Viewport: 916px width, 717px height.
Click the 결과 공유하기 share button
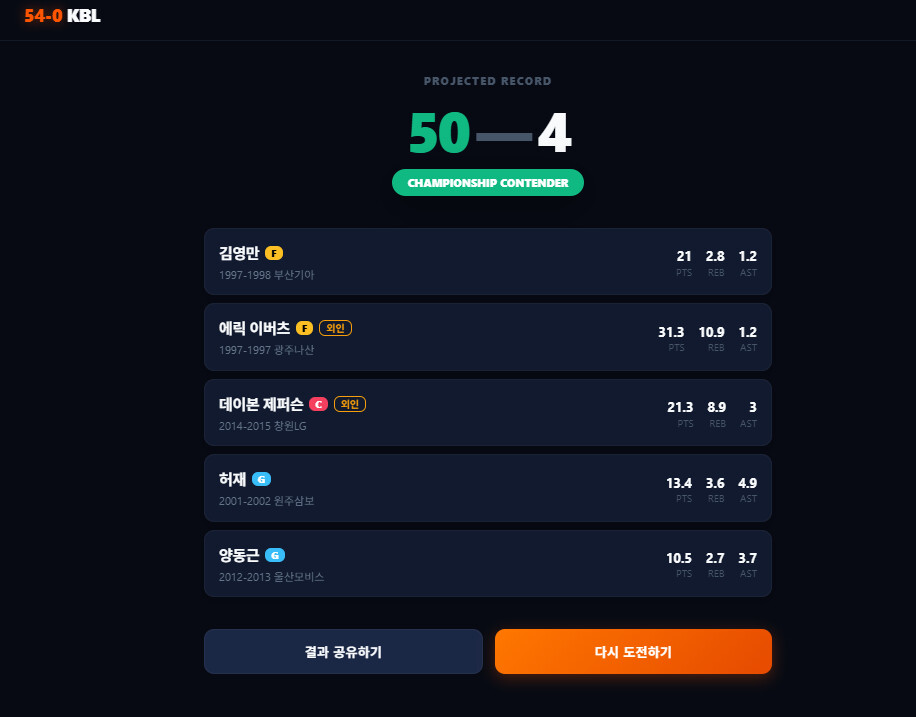[x=344, y=652]
